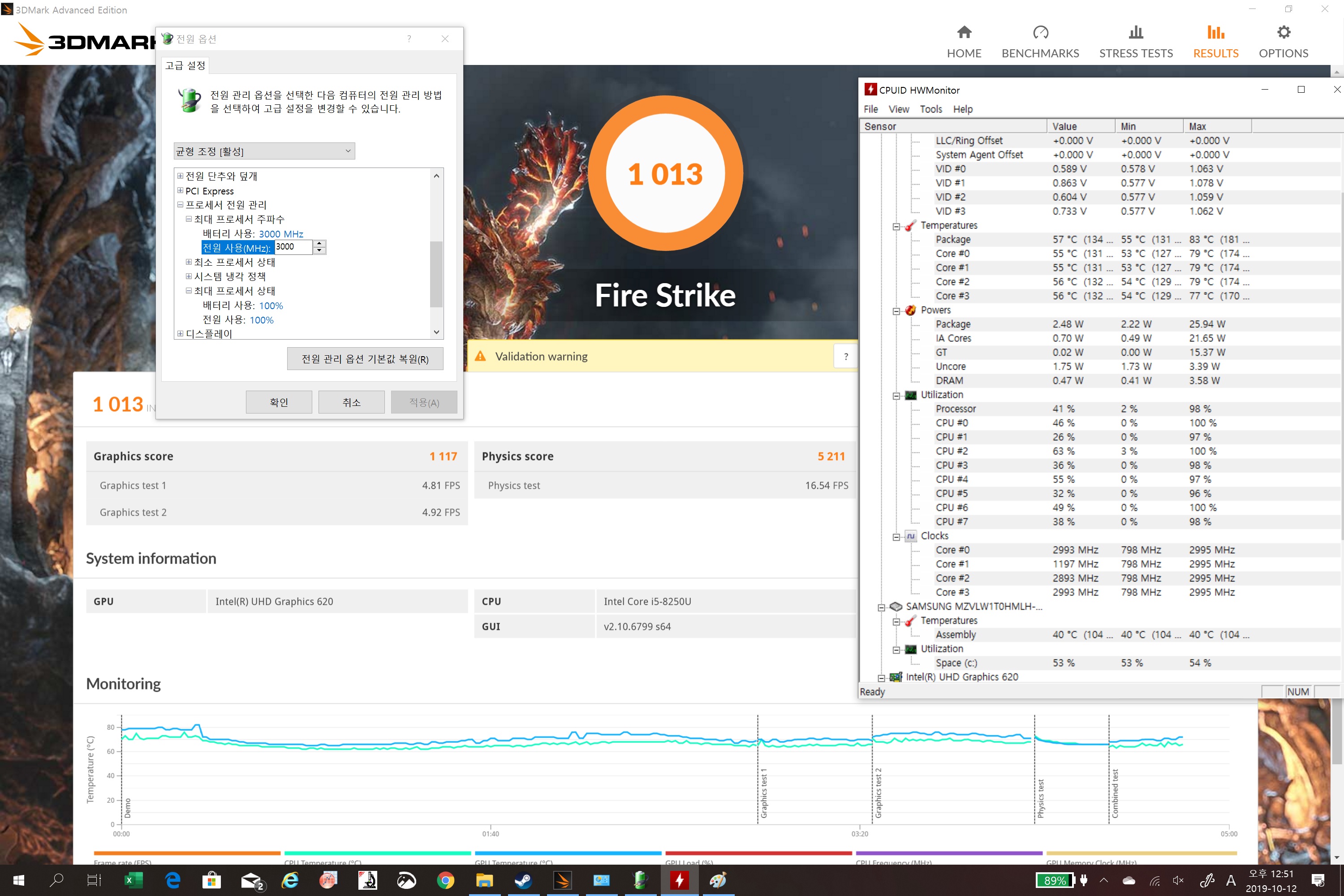Expand 최소 프로세서 상태 setting
Image resolution: width=1344 pixels, height=896 pixels.
189,262
